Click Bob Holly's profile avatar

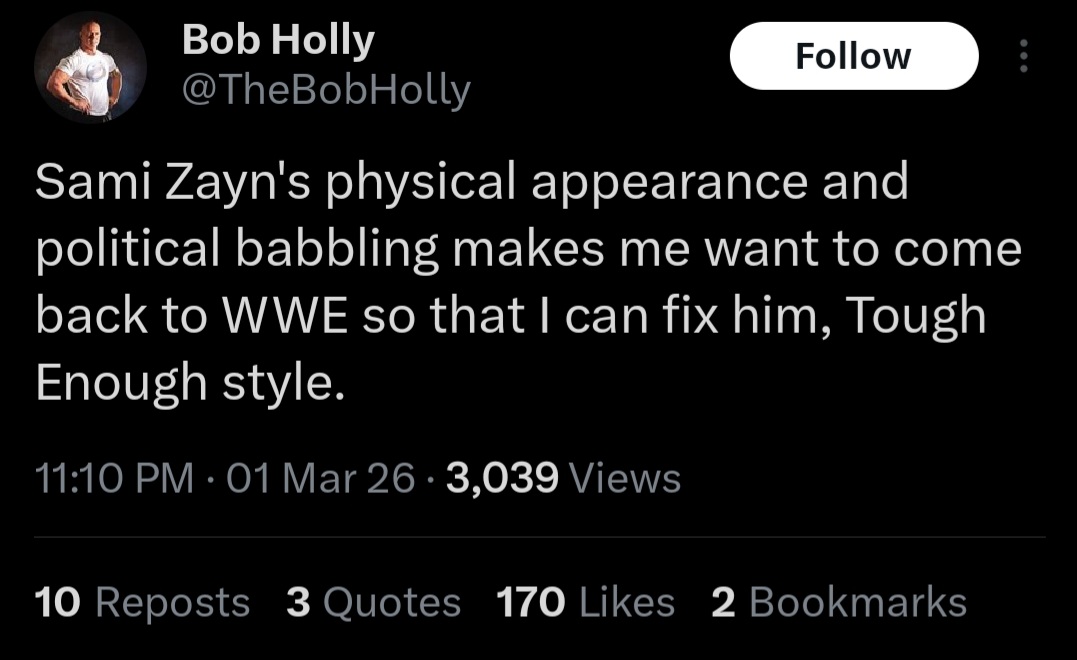point(90,68)
